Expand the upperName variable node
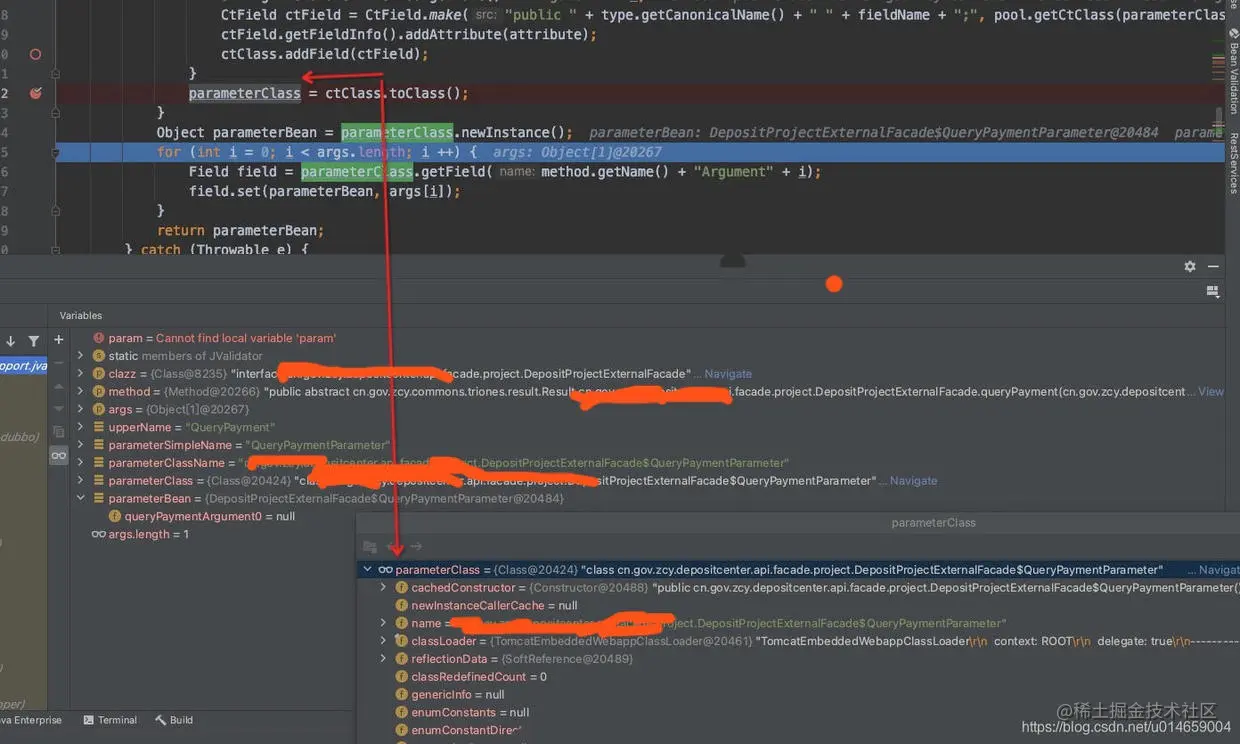Viewport: 1240px width, 744px height. click(82, 427)
